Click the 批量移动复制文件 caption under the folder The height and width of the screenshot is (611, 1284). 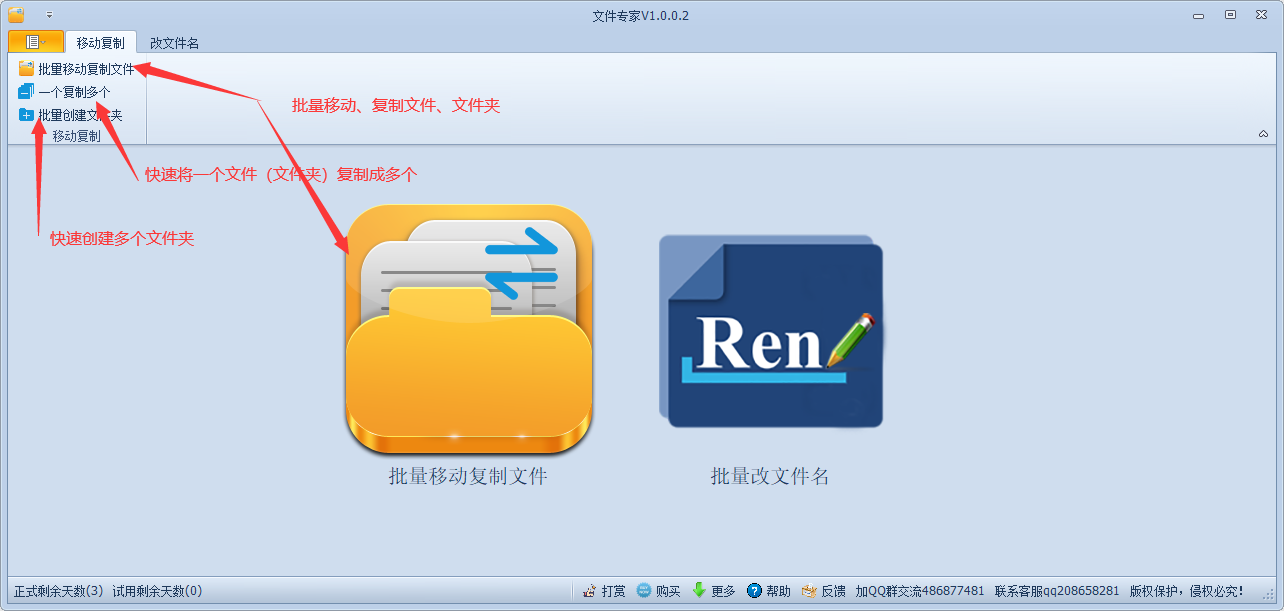click(468, 476)
